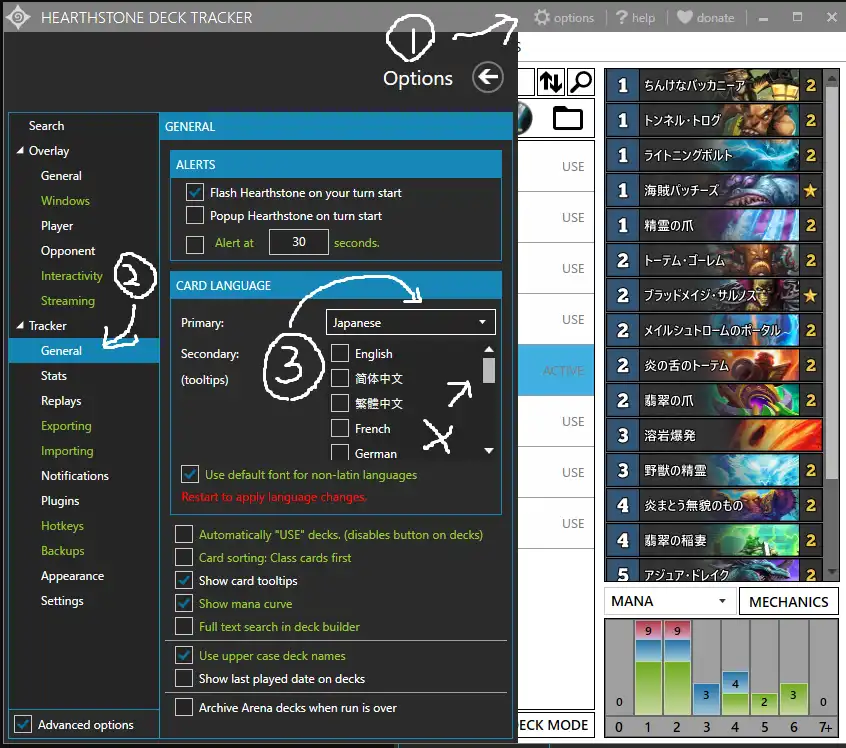Click the back arrow next to Options
The width and height of the screenshot is (846, 748).
tap(488, 77)
